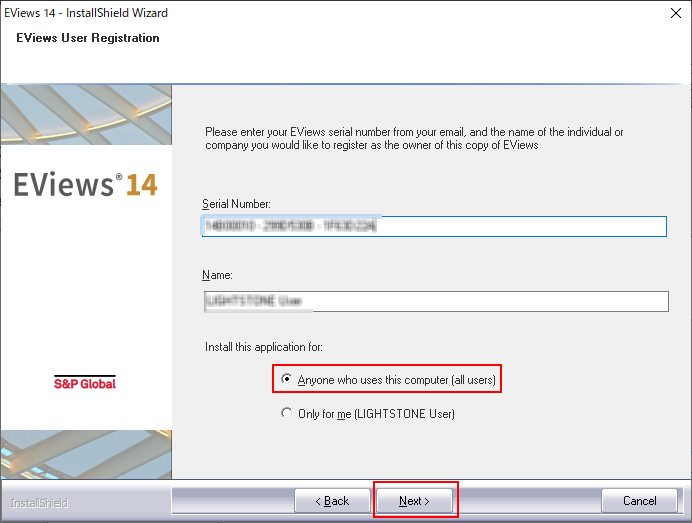Select 'Anyone who uses this computer' option
The image size is (692, 523).
(388, 380)
